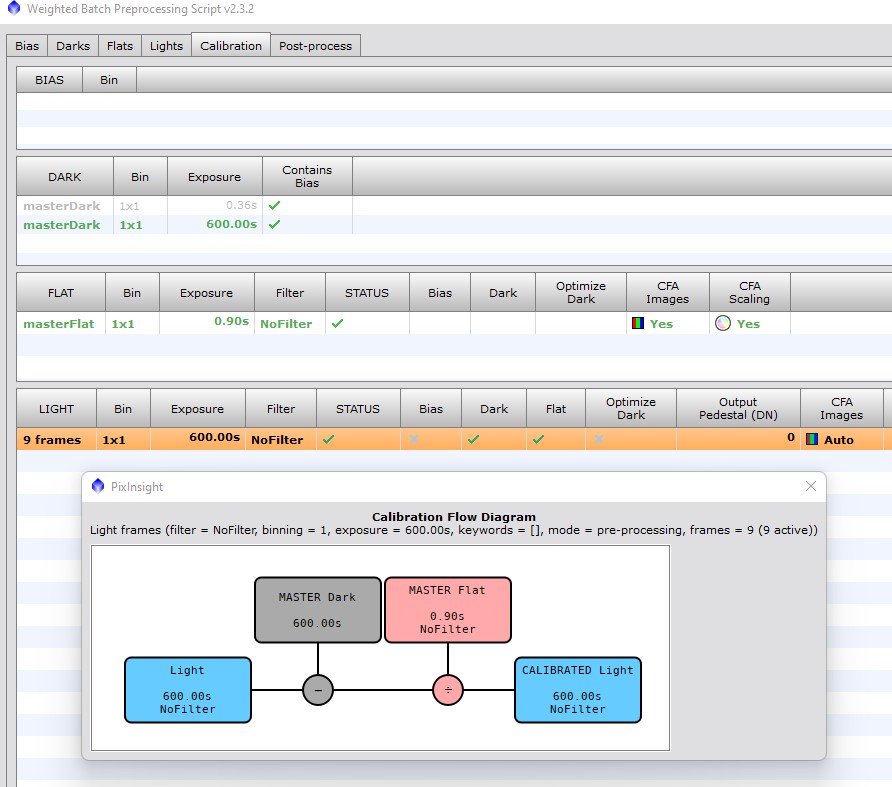Click the blue Light 600.00s box in the diagram

(x=188, y=690)
